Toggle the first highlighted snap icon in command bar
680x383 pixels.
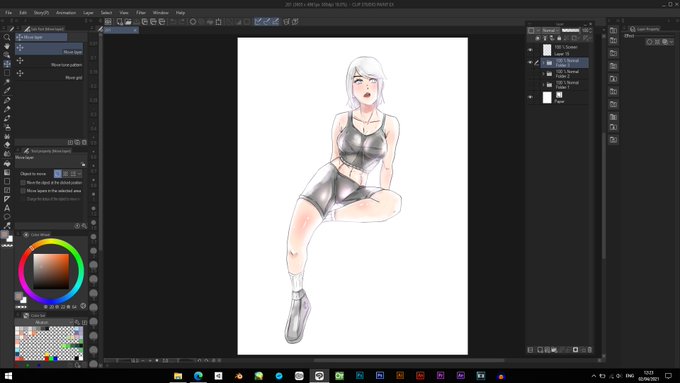pyautogui.click(x=258, y=22)
